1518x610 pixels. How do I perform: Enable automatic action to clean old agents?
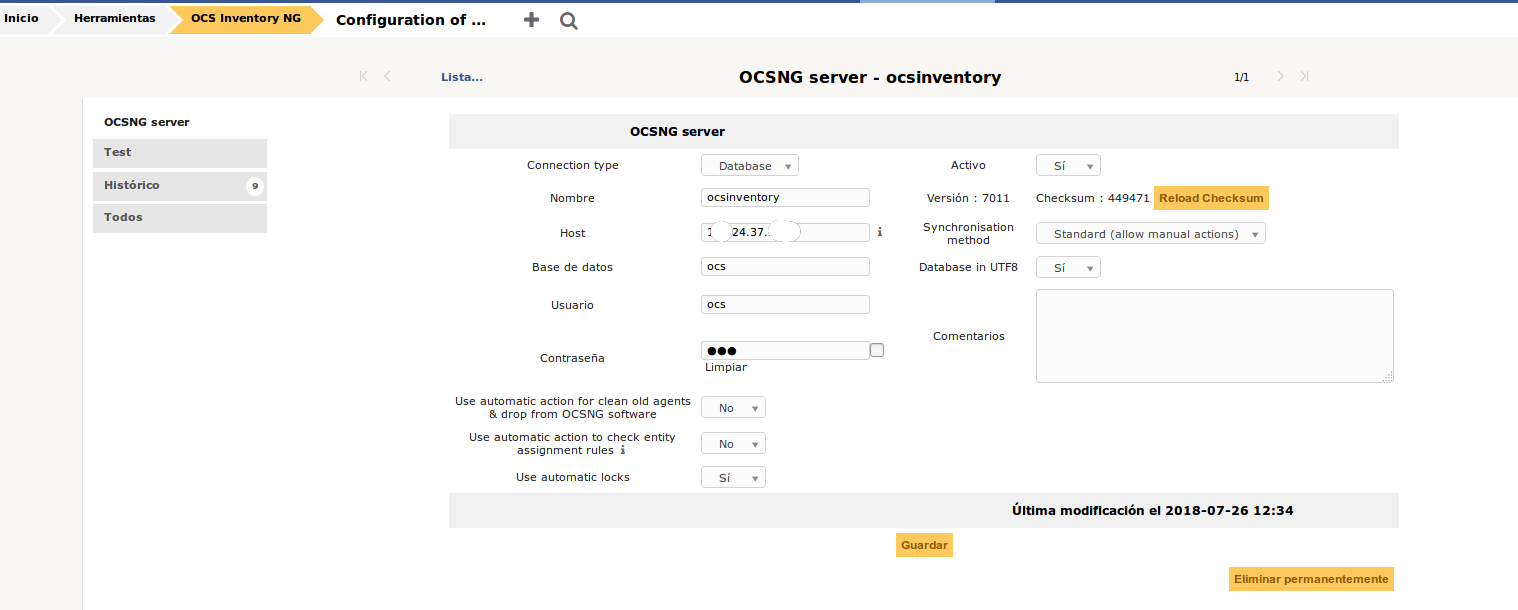pos(733,407)
